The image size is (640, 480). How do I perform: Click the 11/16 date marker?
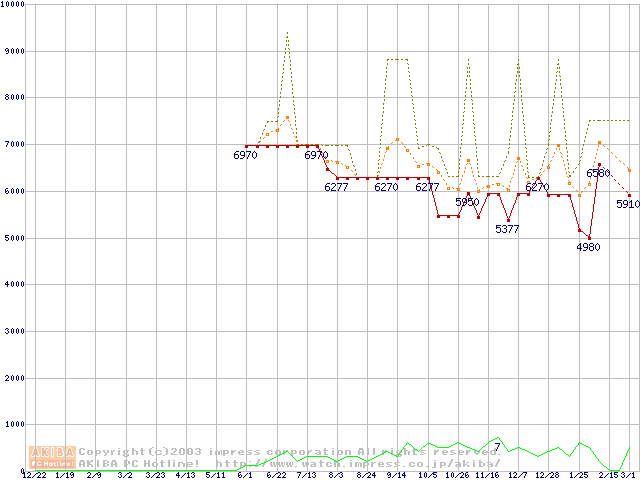(x=487, y=475)
